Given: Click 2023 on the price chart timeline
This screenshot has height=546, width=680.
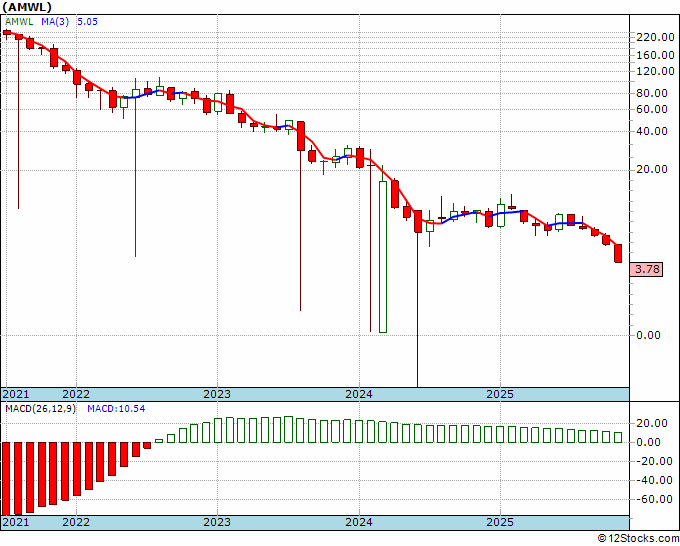Looking at the screenshot, I should pos(217,394).
